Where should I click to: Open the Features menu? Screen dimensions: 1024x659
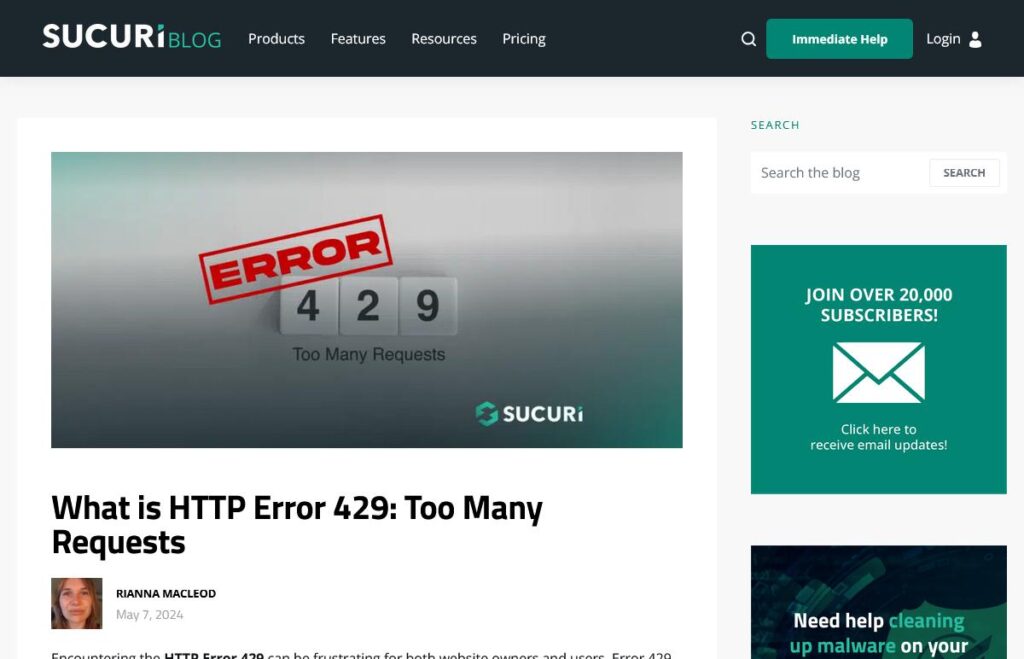(358, 39)
